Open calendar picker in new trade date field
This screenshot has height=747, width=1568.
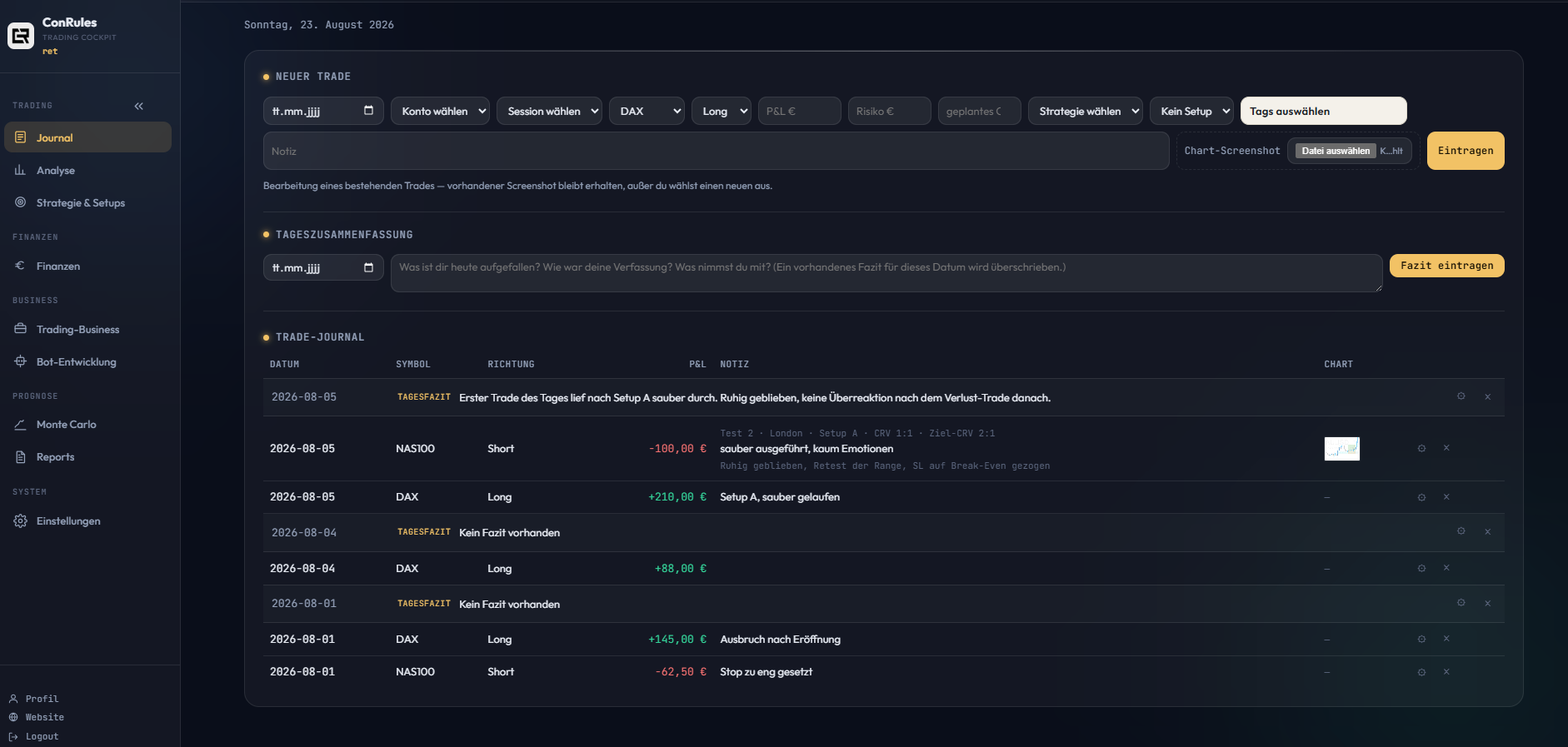pos(368,110)
